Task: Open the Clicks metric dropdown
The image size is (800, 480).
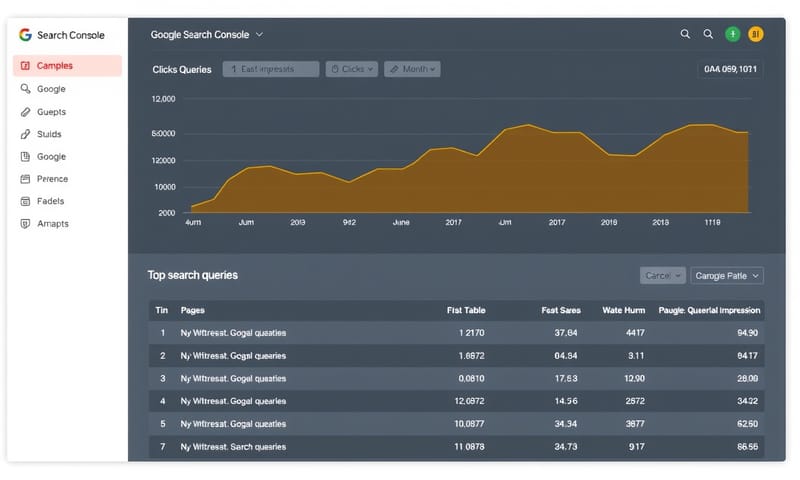Action: pyautogui.click(x=351, y=69)
